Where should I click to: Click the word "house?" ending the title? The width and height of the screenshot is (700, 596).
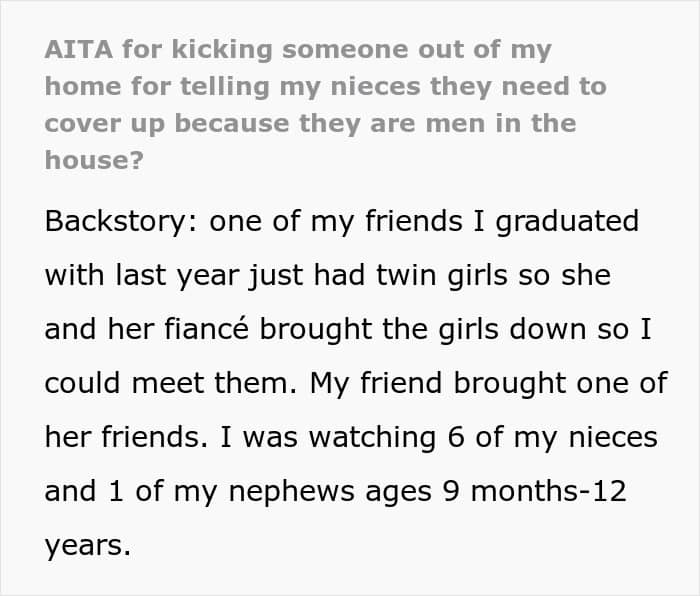(x=94, y=160)
